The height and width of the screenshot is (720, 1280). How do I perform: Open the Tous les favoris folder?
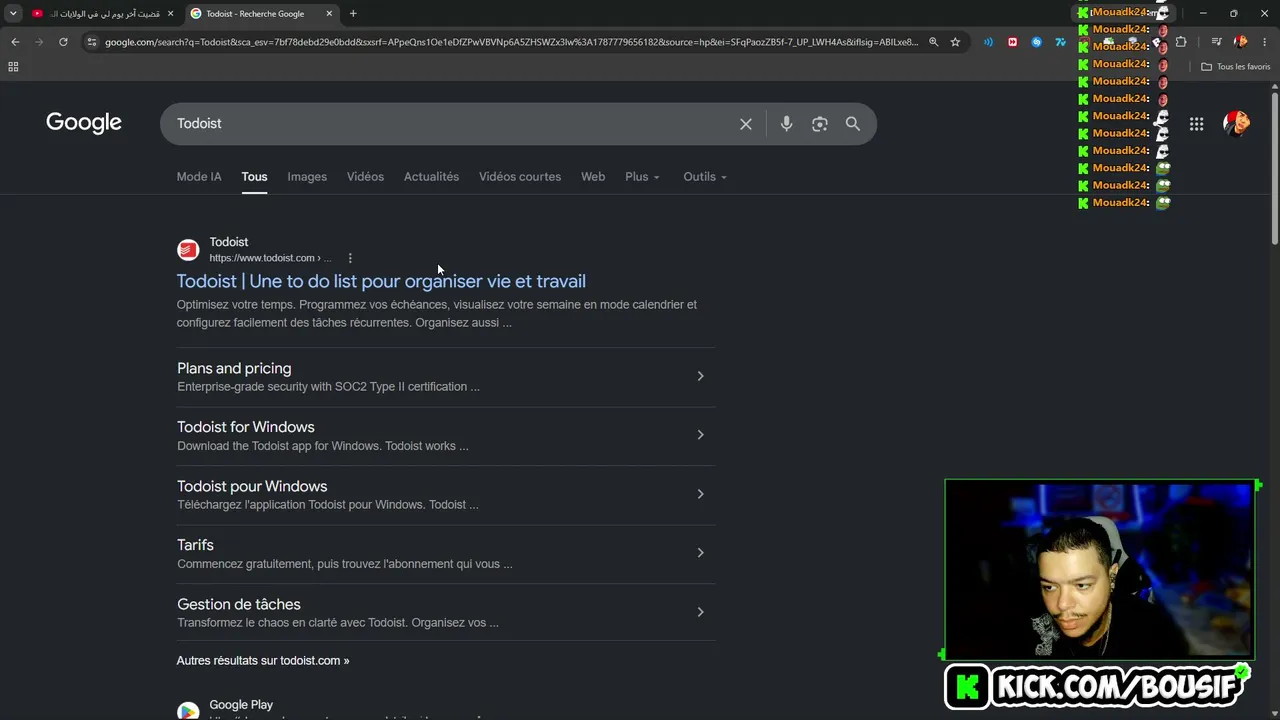(x=1235, y=67)
